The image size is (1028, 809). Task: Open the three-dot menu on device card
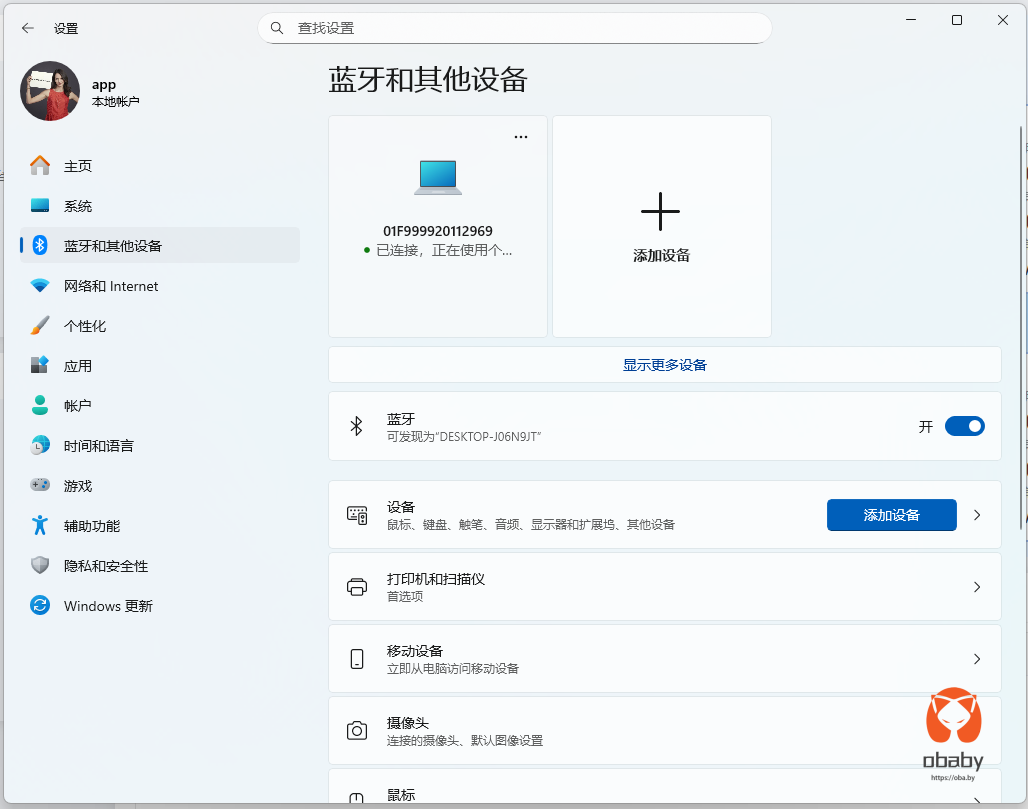(x=520, y=137)
